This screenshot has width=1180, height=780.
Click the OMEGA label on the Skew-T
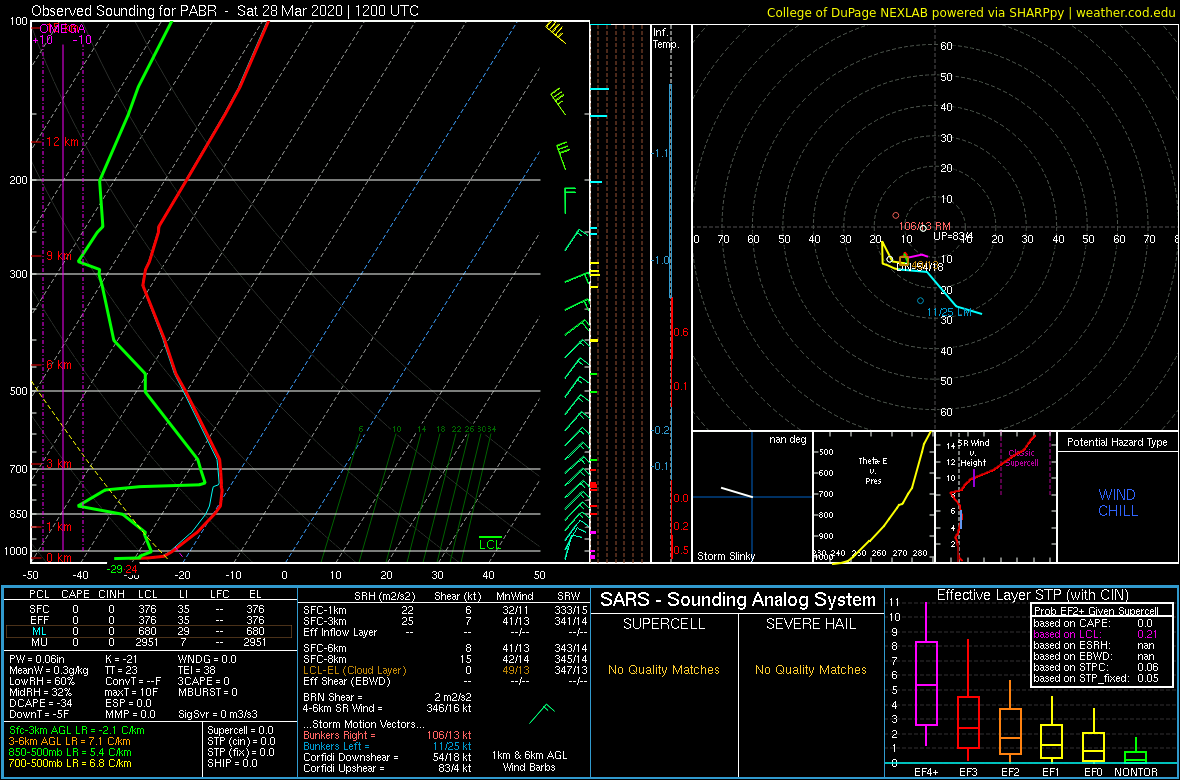[62, 29]
